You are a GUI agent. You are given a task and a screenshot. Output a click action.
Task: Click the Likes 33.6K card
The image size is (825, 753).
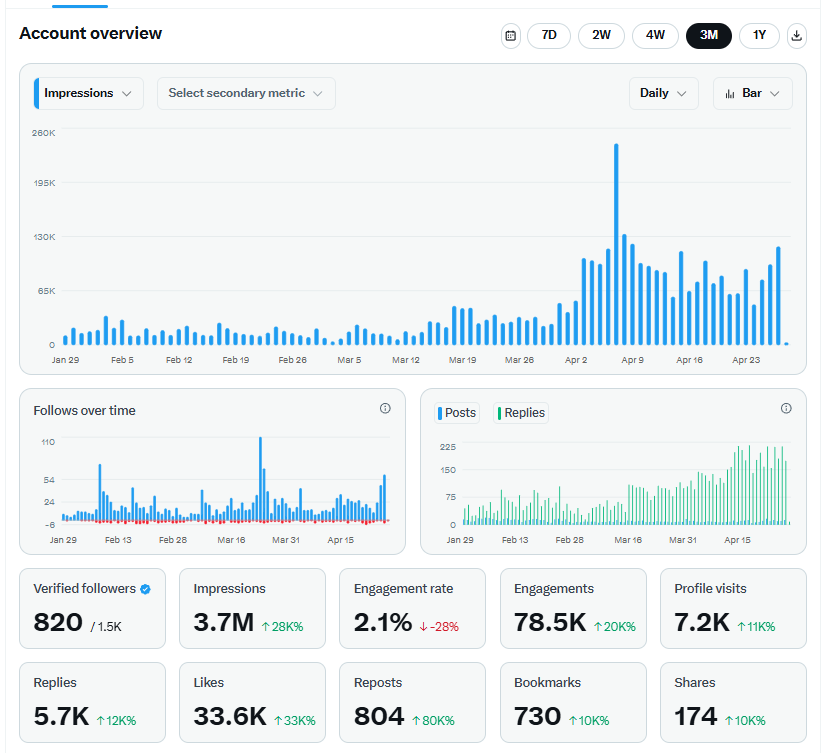[x=253, y=702]
